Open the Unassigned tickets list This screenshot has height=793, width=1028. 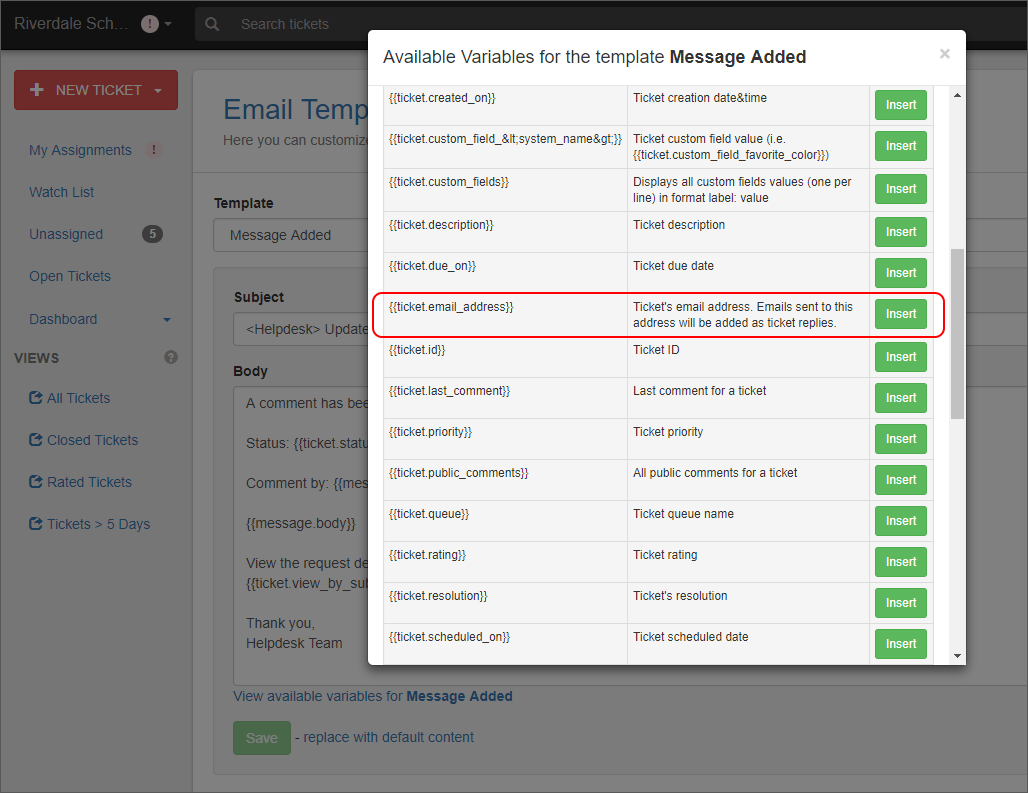coord(66,234)
